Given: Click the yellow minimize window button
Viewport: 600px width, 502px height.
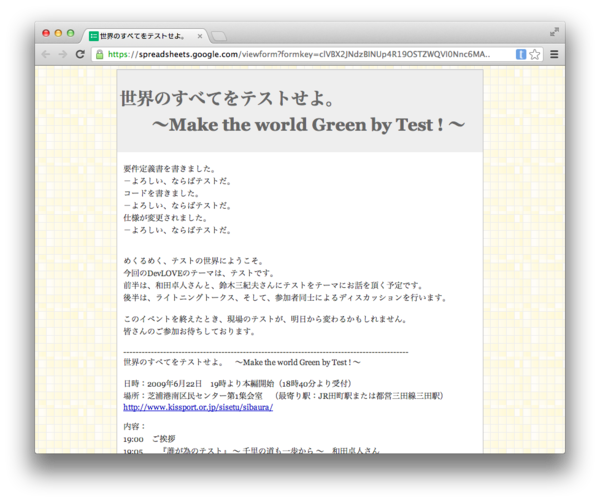Looking at the screenshot, I should [x=58, y=33].
